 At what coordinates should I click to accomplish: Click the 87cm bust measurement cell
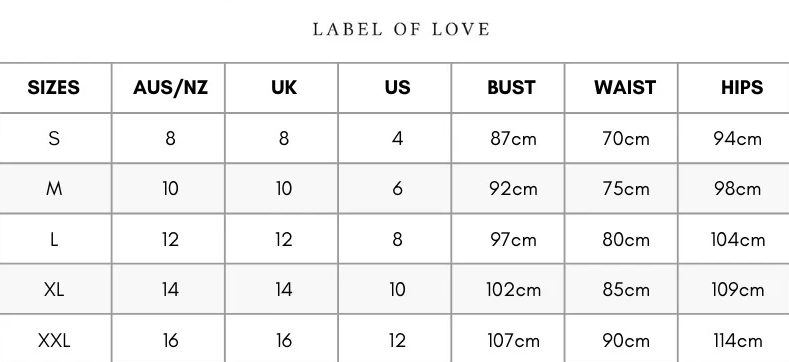pyautogui.click(x=513, y=138)
